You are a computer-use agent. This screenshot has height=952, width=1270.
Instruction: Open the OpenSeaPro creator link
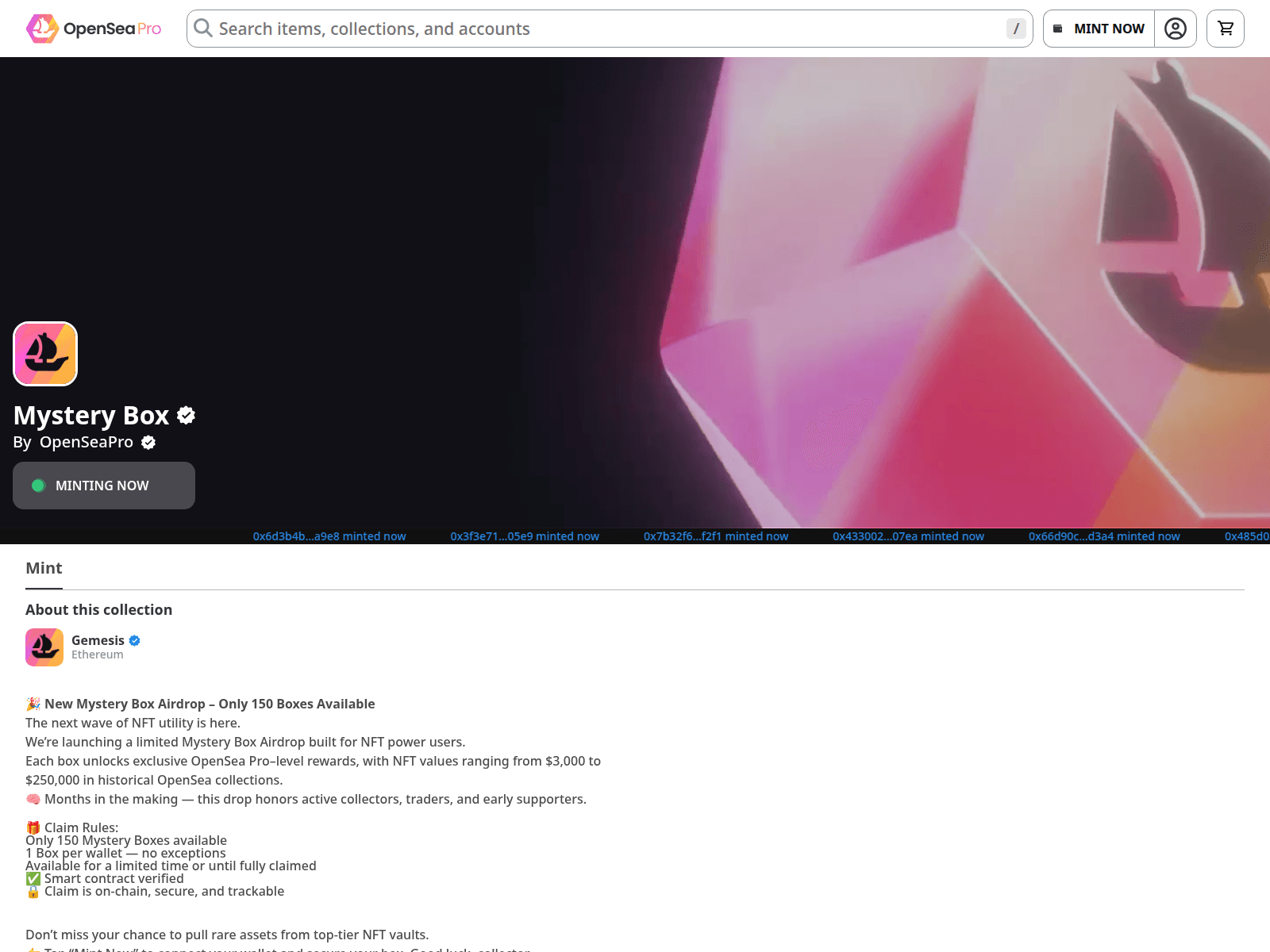(x=87, y=442)
